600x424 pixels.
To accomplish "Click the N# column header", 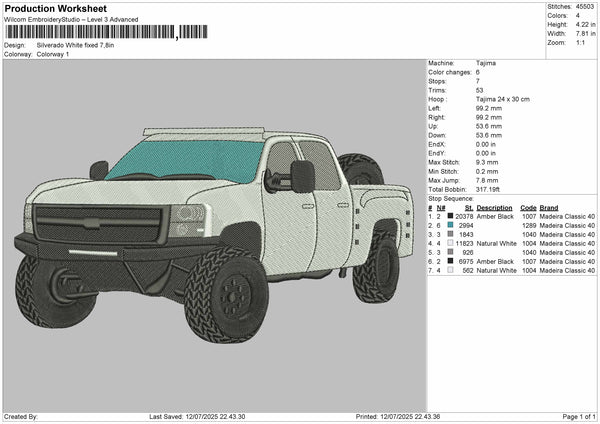I will [441, 208].
